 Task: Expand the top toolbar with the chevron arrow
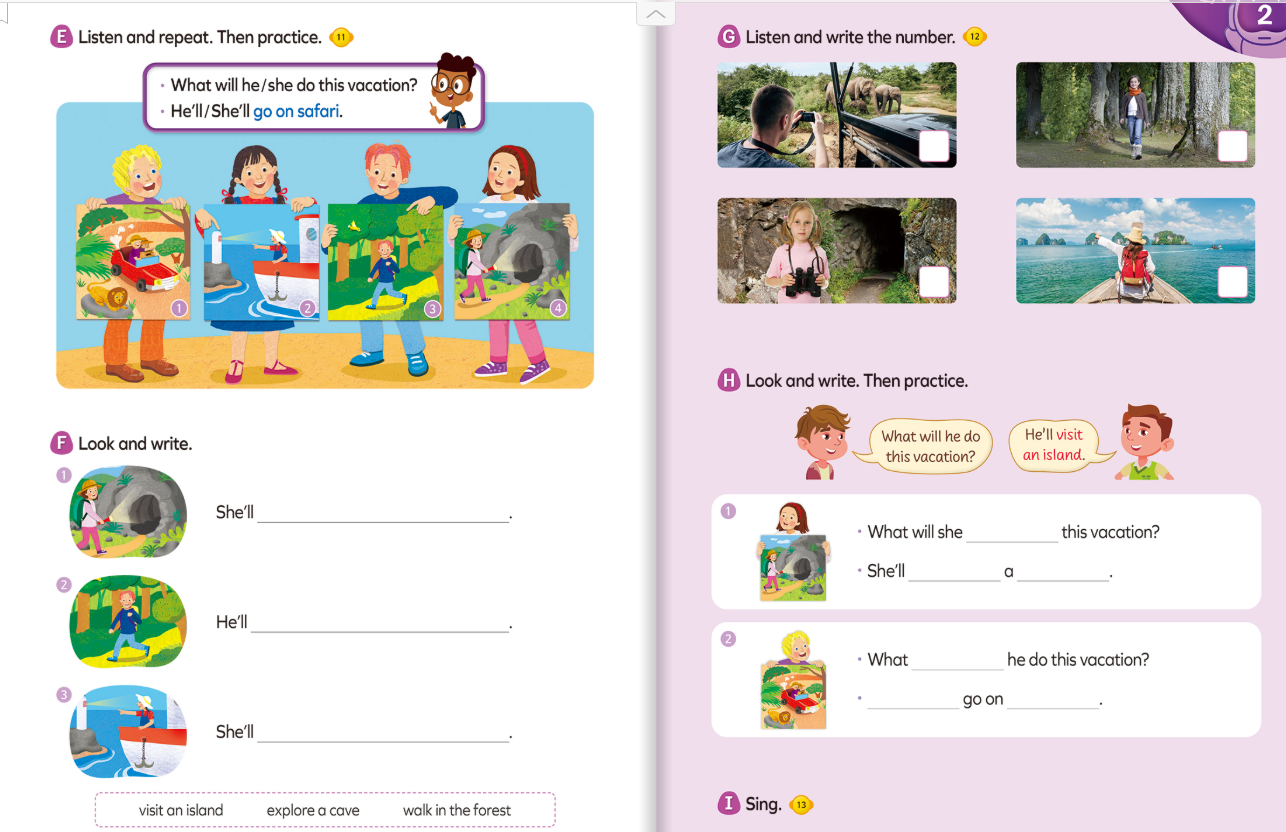click(655, 14)
